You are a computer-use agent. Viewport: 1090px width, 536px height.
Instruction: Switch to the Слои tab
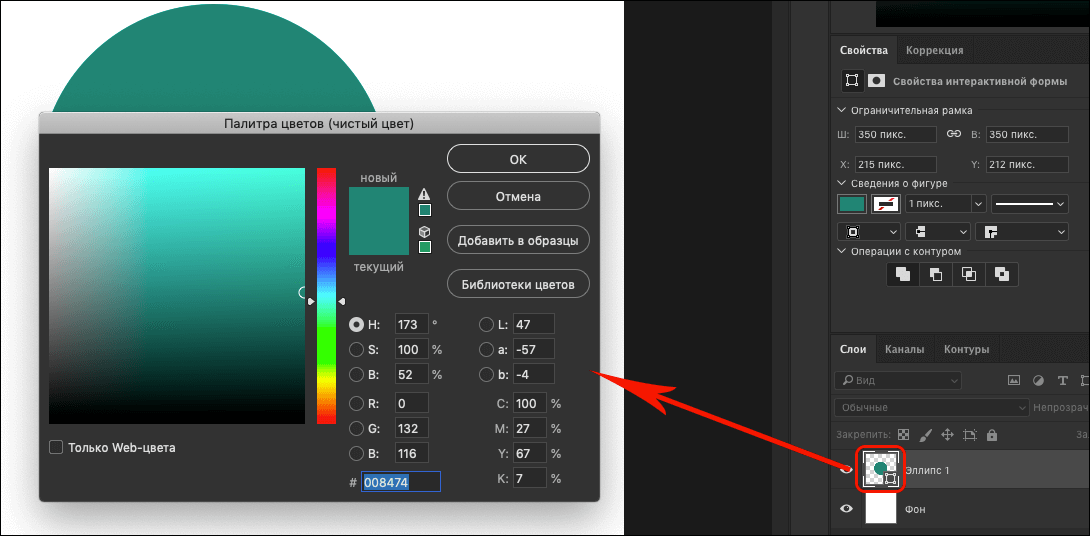853,349
